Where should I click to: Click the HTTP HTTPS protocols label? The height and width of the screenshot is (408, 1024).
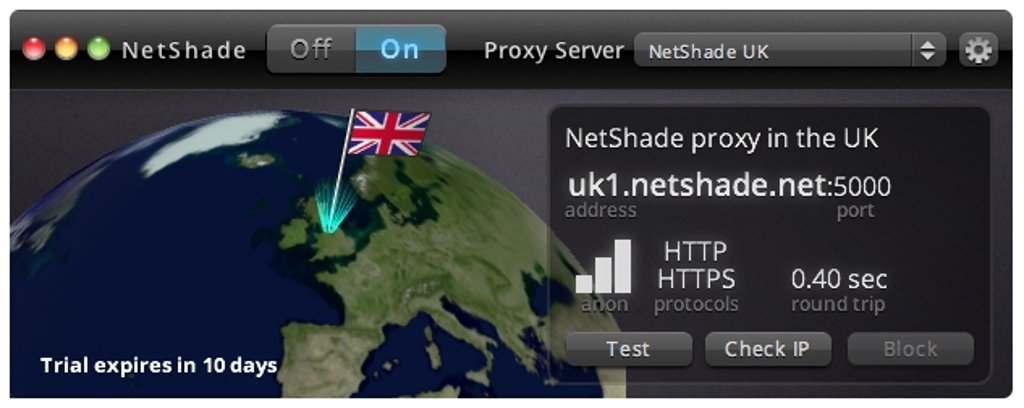coord(696,266)
